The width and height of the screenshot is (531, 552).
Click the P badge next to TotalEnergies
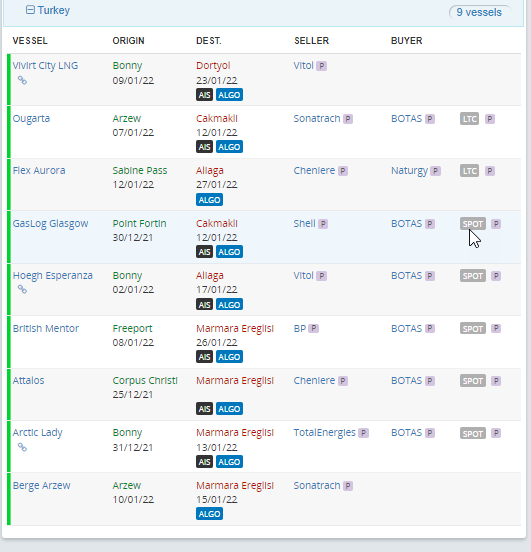tap(363, 433)
